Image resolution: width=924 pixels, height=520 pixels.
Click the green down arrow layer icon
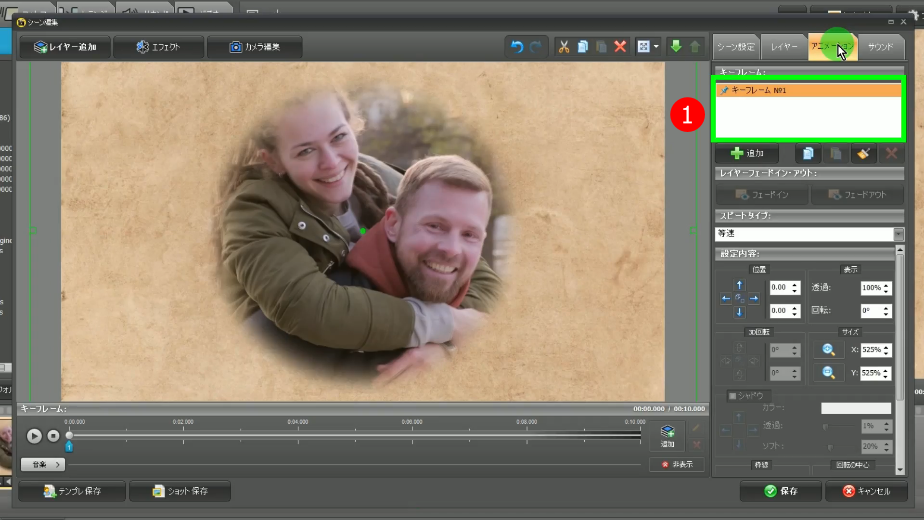676,47
